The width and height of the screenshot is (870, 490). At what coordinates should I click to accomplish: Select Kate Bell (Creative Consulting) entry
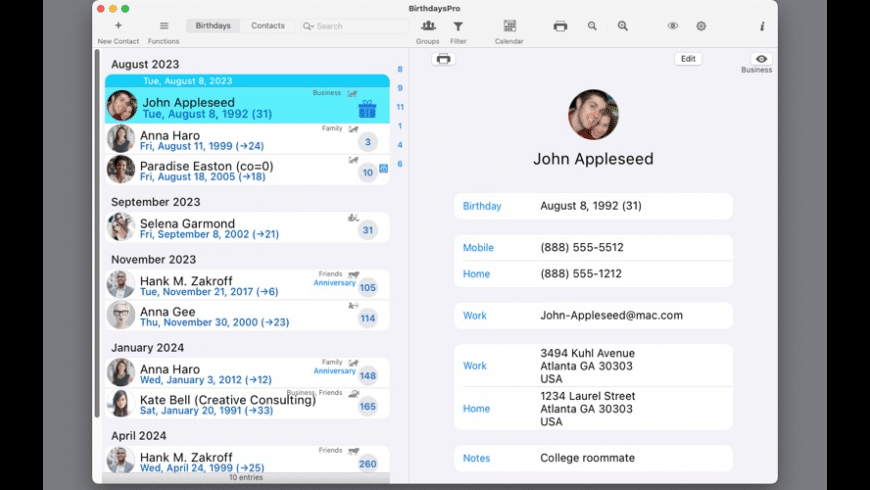247,403
